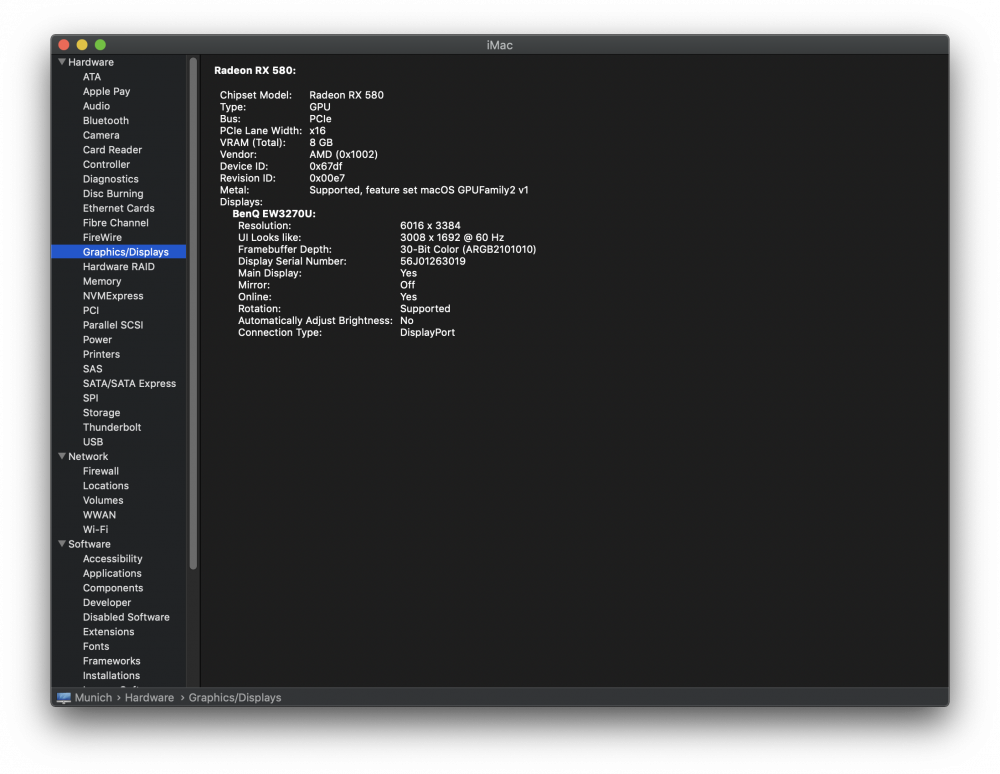Select ATA in the sidebar
The width and height of the screenshot is (1000, 774).
[x=92, y=77]
